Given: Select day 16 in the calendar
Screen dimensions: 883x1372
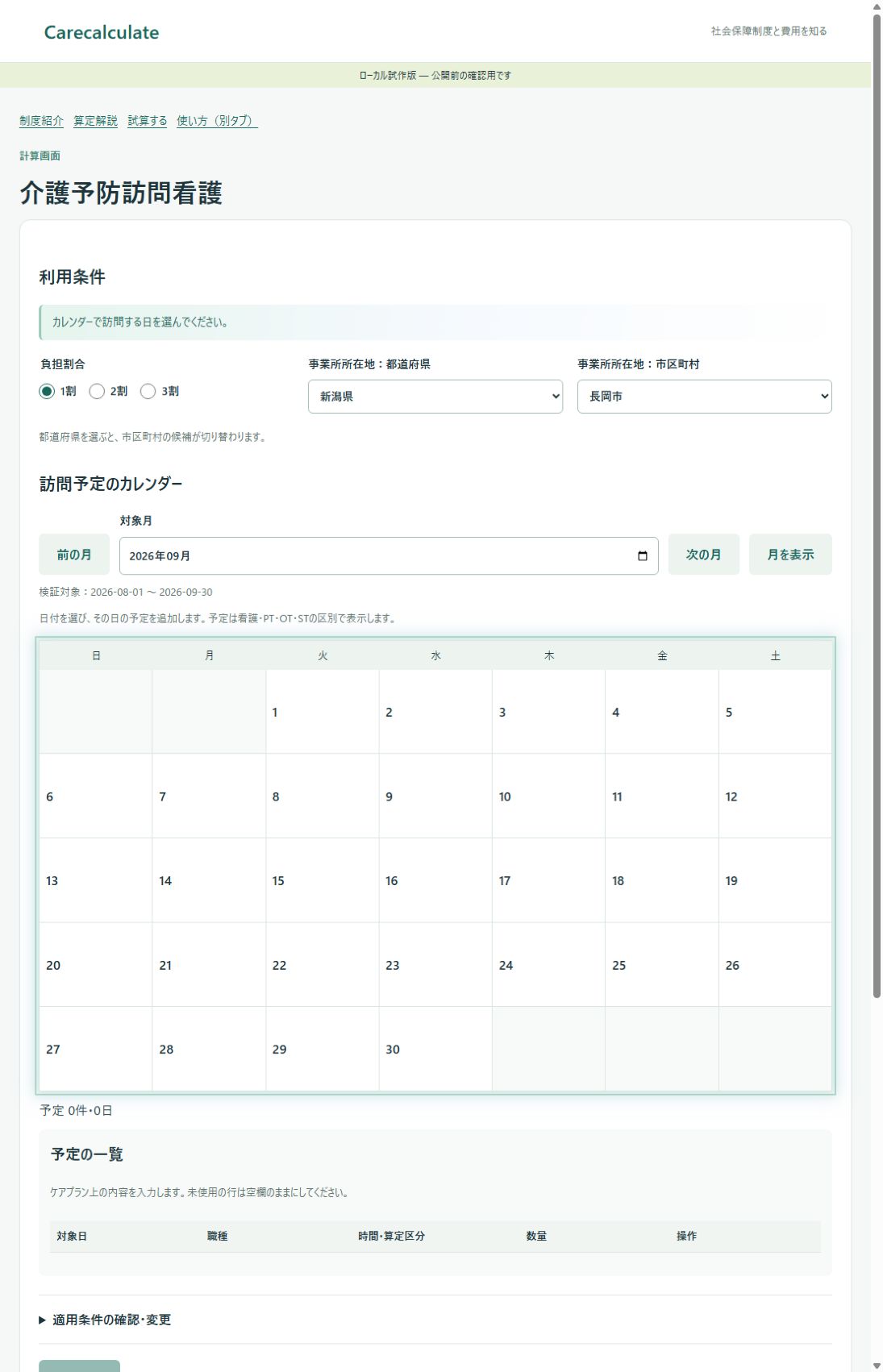Looking at the screenshot, I should (435, 880).
